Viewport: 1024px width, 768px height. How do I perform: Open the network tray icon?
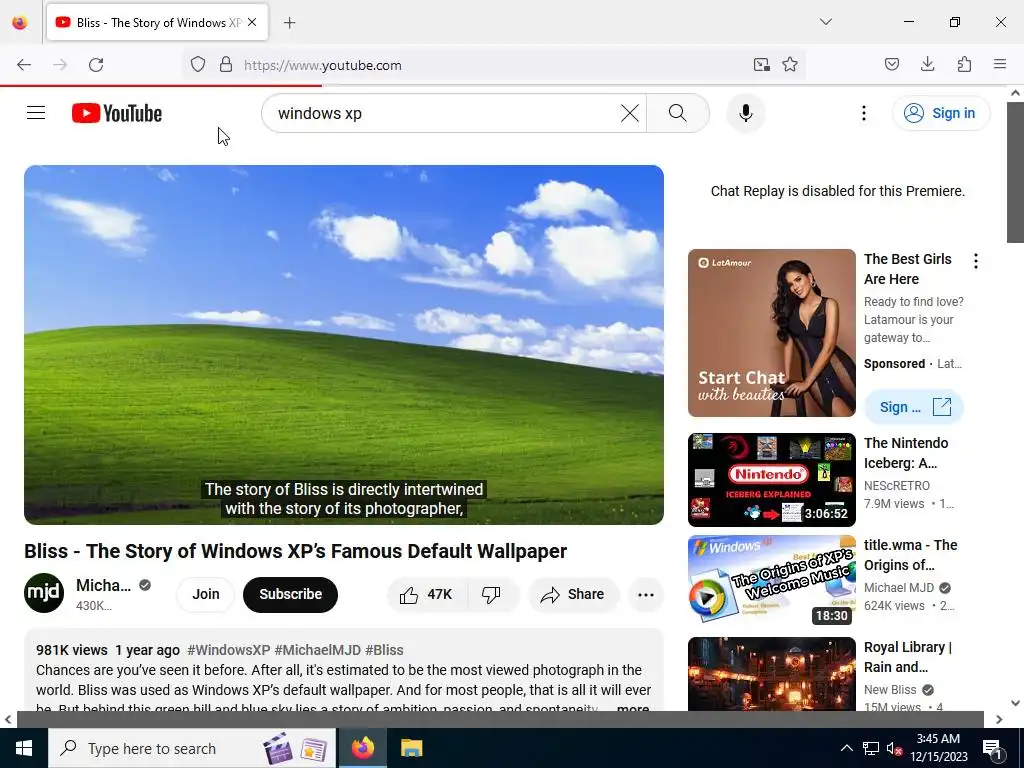(871, 748)
